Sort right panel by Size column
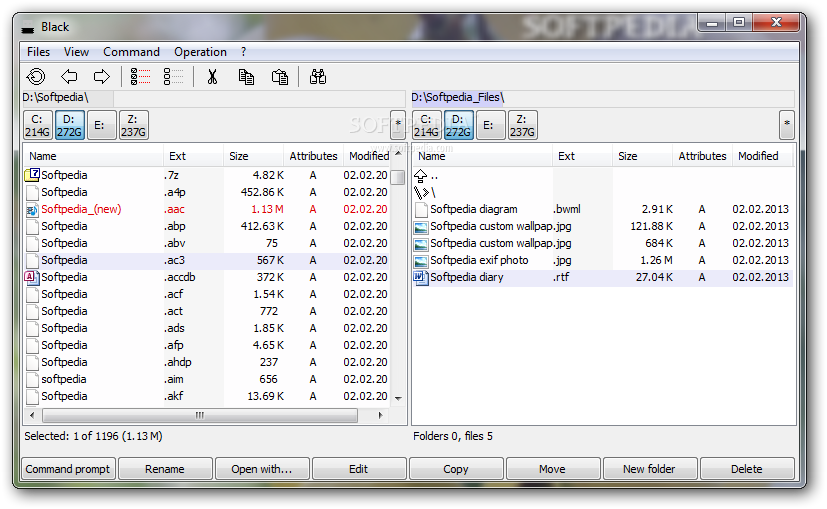Viewport: 827px width, 509px height. [642, 156]
